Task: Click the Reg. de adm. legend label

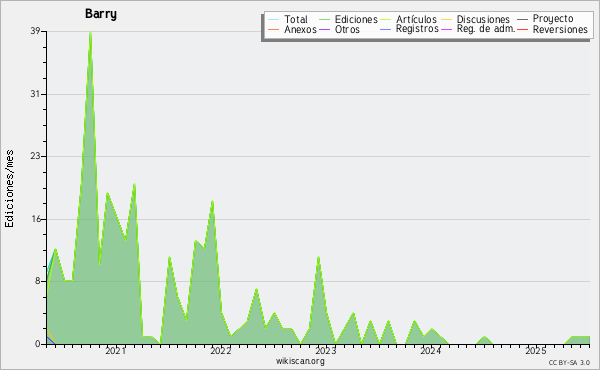Action: coord(486,29)
